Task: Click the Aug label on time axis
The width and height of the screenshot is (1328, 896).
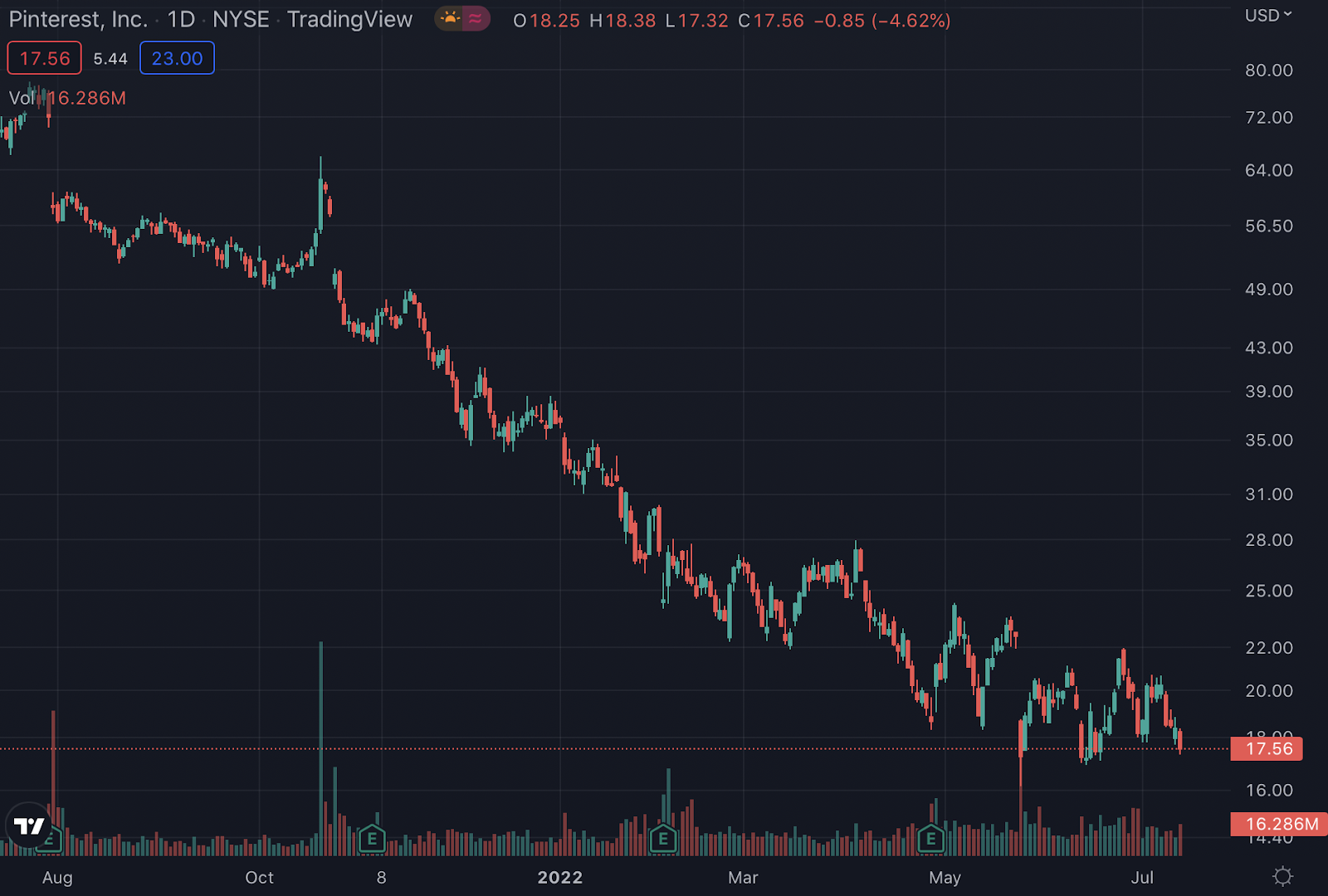Action: coord(57,878)
